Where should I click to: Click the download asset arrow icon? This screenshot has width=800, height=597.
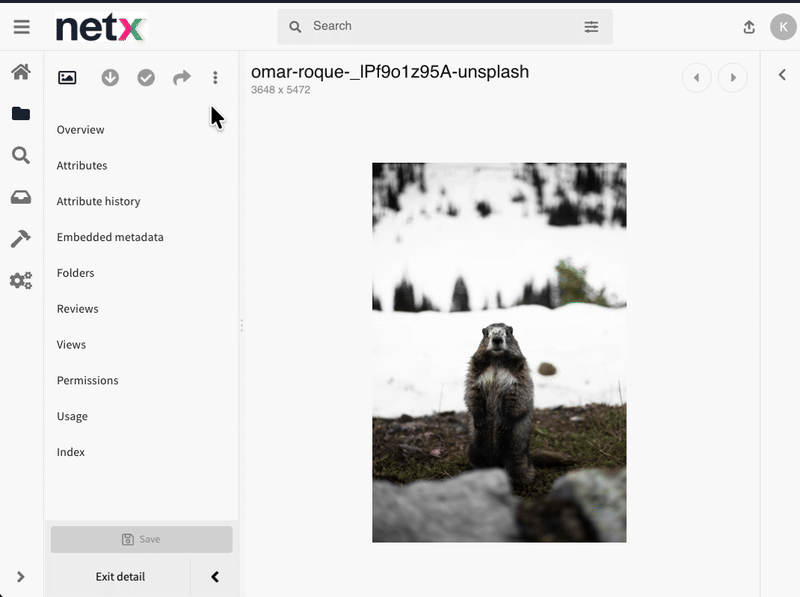pos(110,78)
